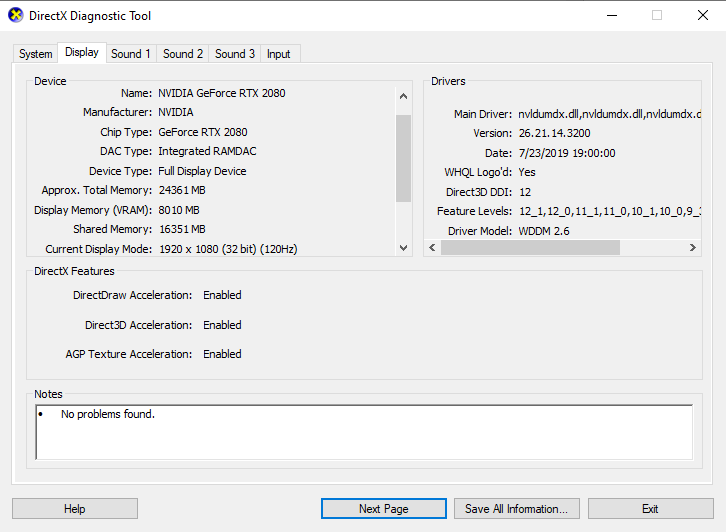Image resolution: width=726 pixels, height=532 pixels.
Task: Click the 'Current Display Mode:' label
Action: click(99, 249)
